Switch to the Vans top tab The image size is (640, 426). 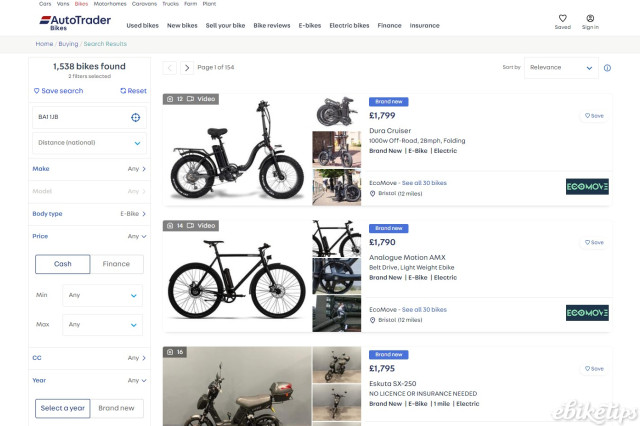click(63, 4)
